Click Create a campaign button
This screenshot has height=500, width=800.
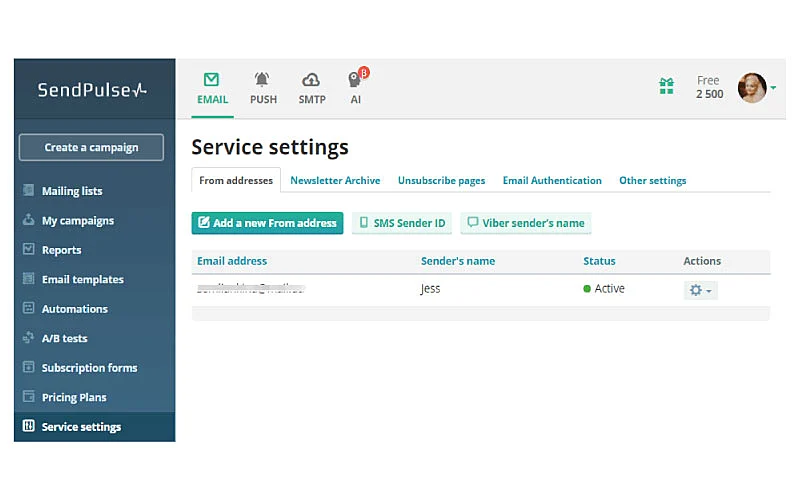[x=91, y=147]
